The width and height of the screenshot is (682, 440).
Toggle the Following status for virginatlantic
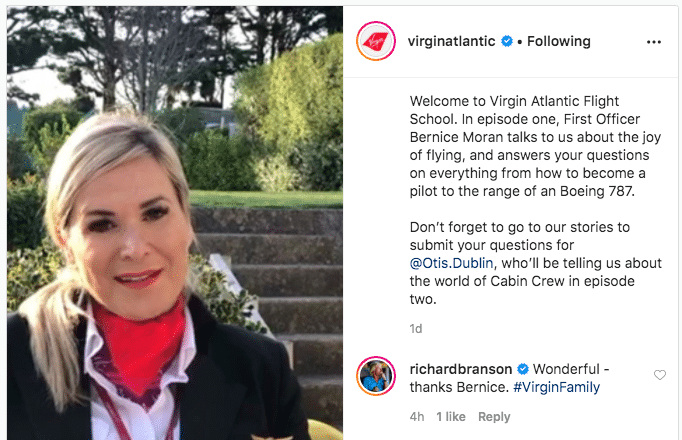coord(558,41)
